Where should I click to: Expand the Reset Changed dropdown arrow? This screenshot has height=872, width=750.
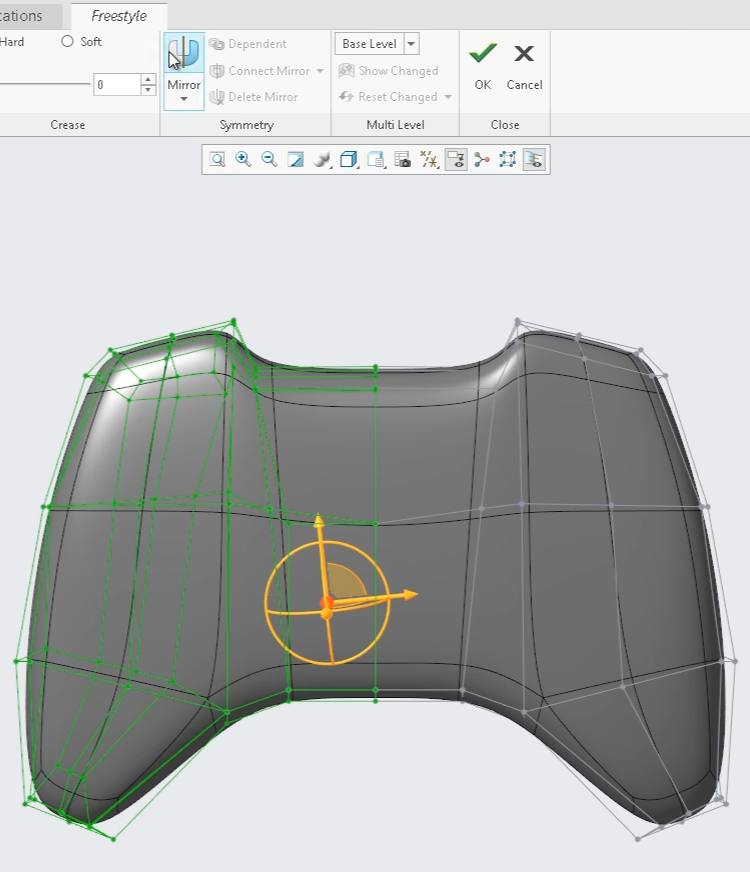(x=448, y=97)
